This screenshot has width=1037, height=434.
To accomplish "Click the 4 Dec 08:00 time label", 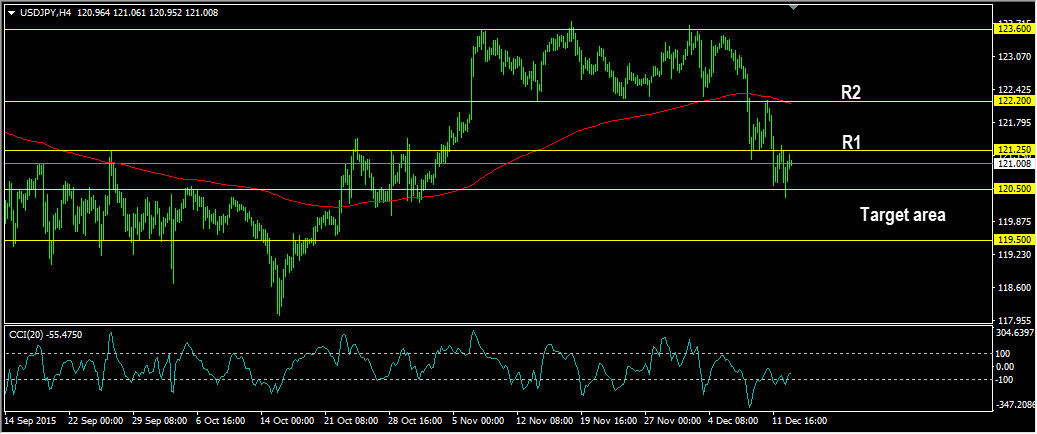I will point(731,420).
